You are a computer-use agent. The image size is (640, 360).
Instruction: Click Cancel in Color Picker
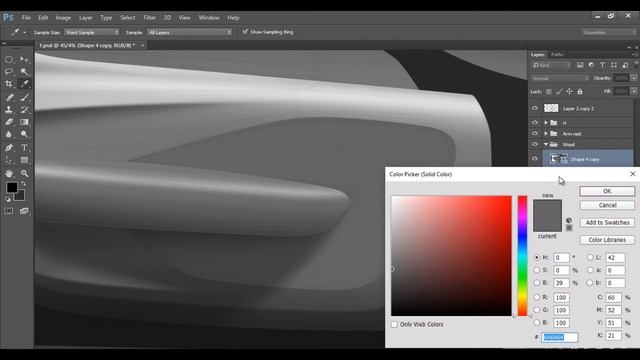point(607,205)
